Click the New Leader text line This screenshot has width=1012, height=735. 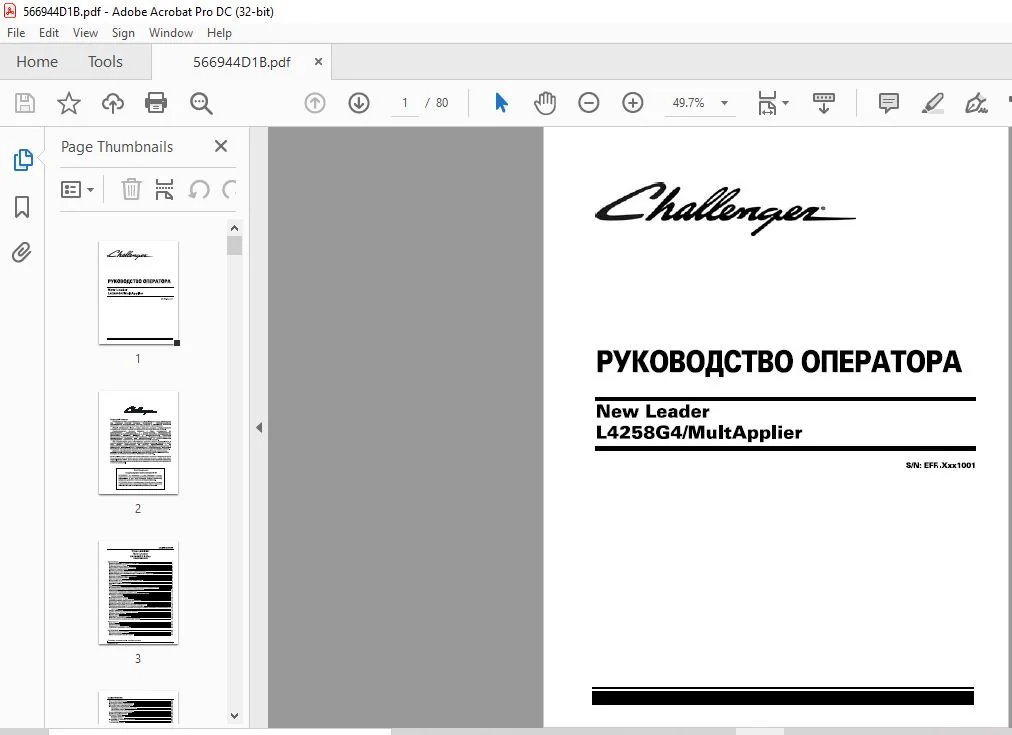(x=653, y=411)
